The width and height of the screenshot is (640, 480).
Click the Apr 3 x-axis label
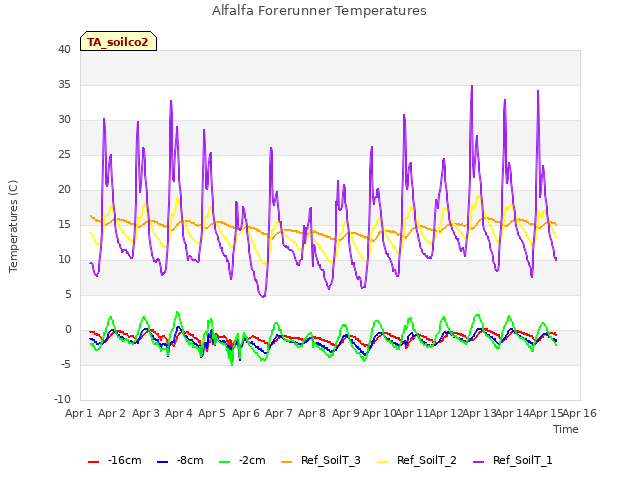click(x=146, y=413)
